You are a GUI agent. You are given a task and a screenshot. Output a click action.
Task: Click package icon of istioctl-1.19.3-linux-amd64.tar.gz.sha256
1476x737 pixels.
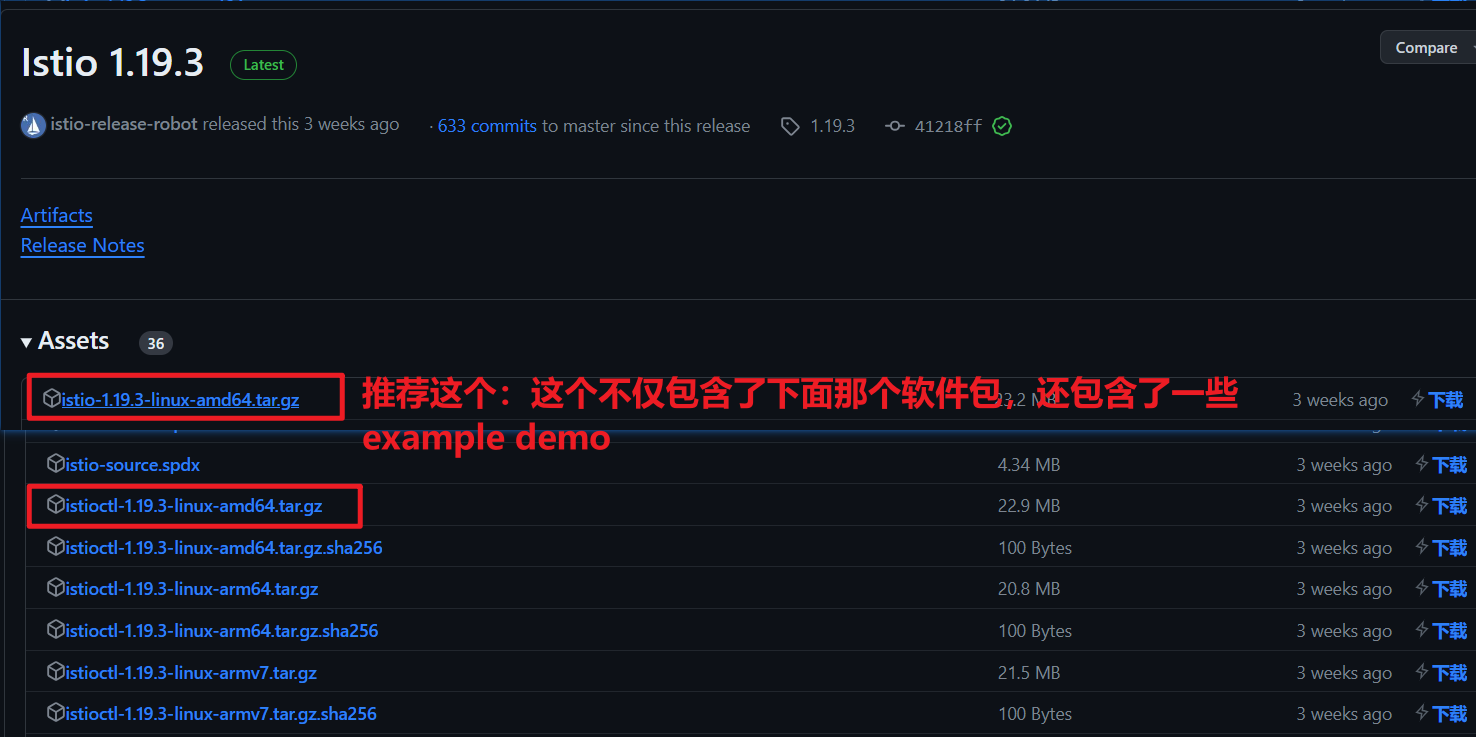[56, 547]
